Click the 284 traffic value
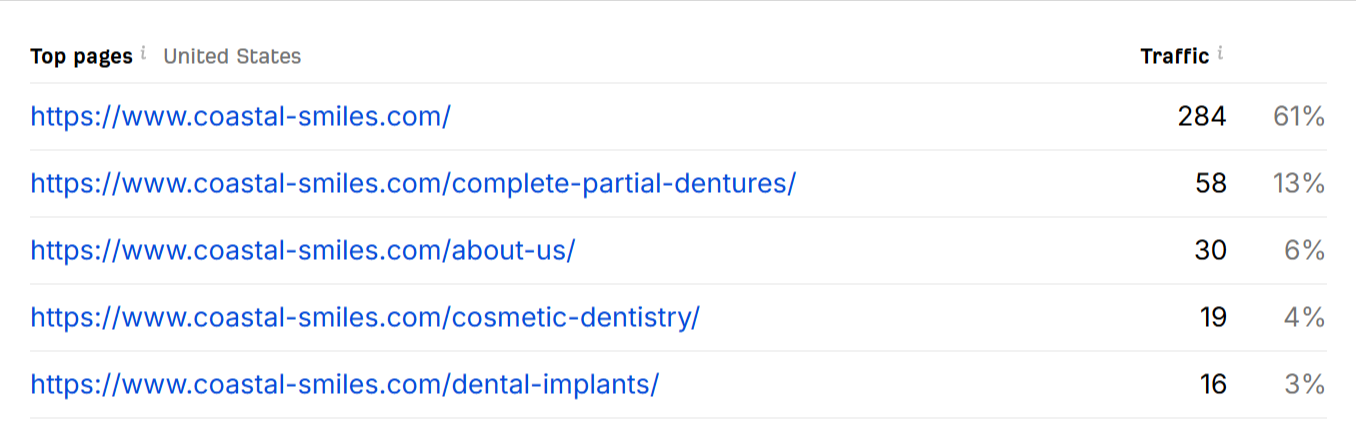The width and height of the screenshot is (1356, 436). pos(1201,117)
